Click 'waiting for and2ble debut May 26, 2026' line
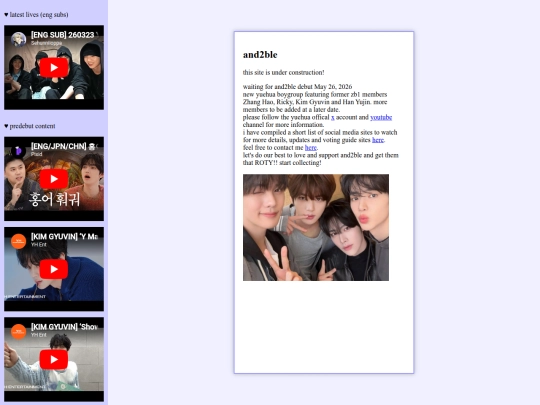Viewport: 540px width, 405px height. [298, 86]
